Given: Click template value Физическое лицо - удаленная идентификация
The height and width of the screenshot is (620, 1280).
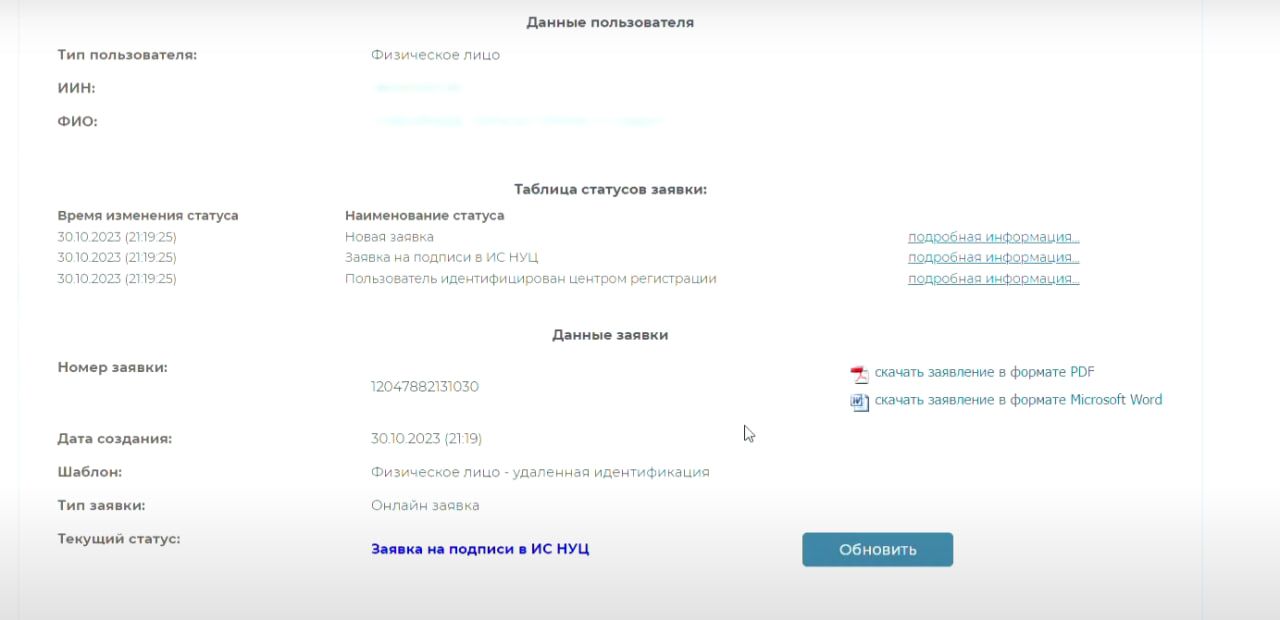Looking at the screenshot, I should click(540, 472).
